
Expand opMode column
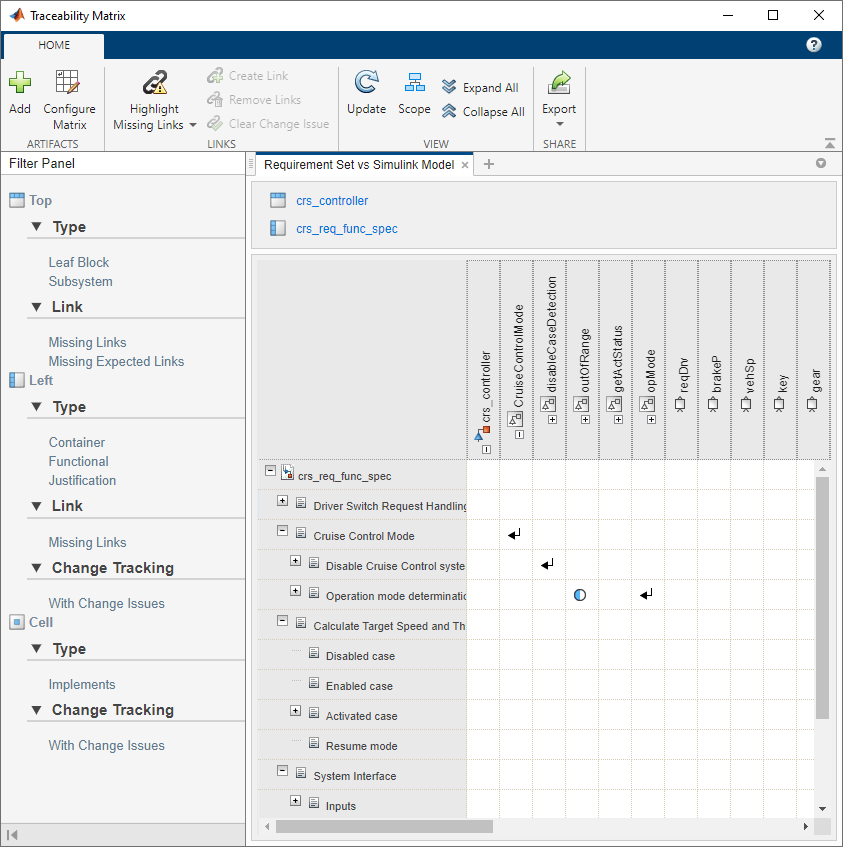pos(651,420)
